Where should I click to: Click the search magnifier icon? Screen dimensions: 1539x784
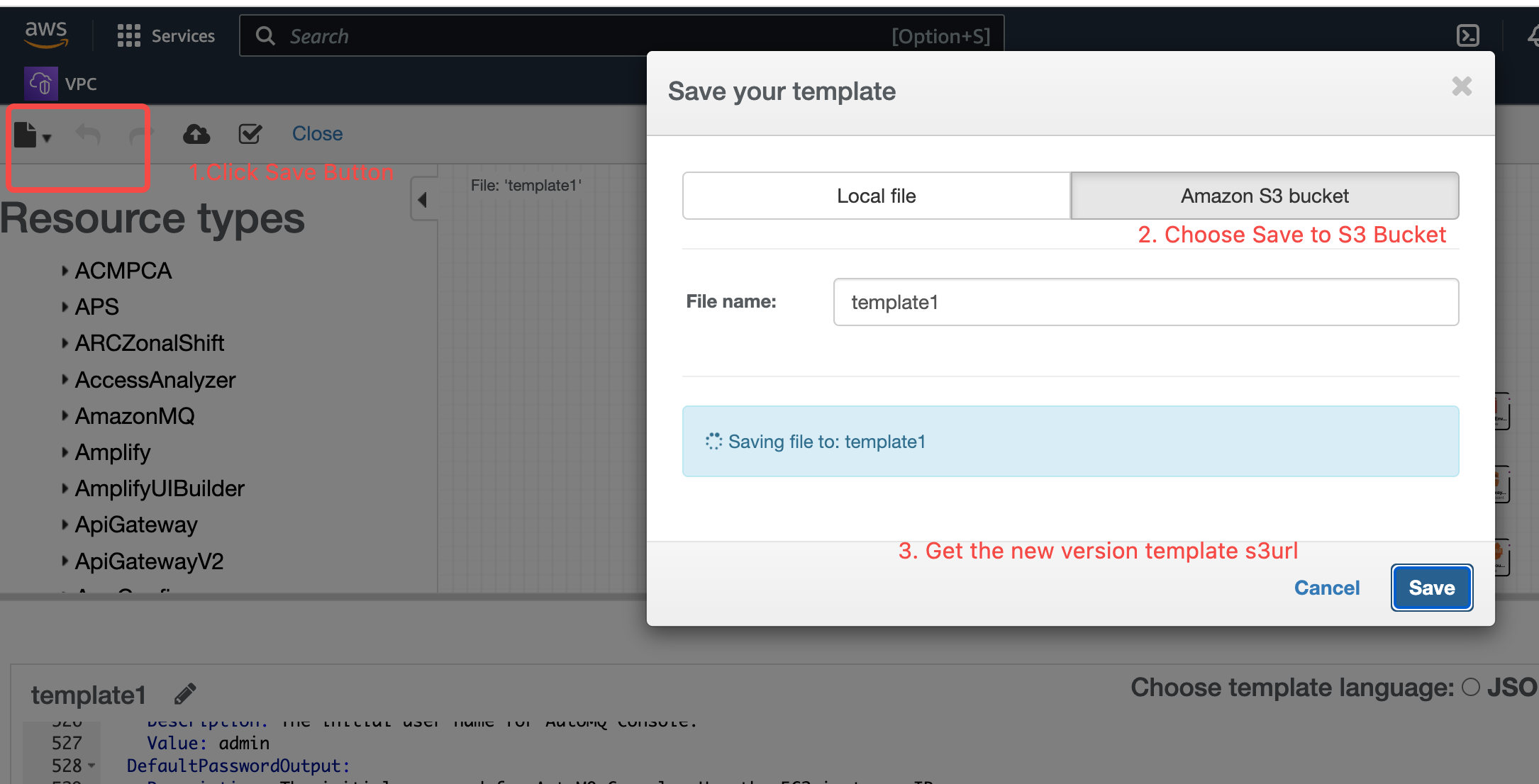tap(265, 36)
